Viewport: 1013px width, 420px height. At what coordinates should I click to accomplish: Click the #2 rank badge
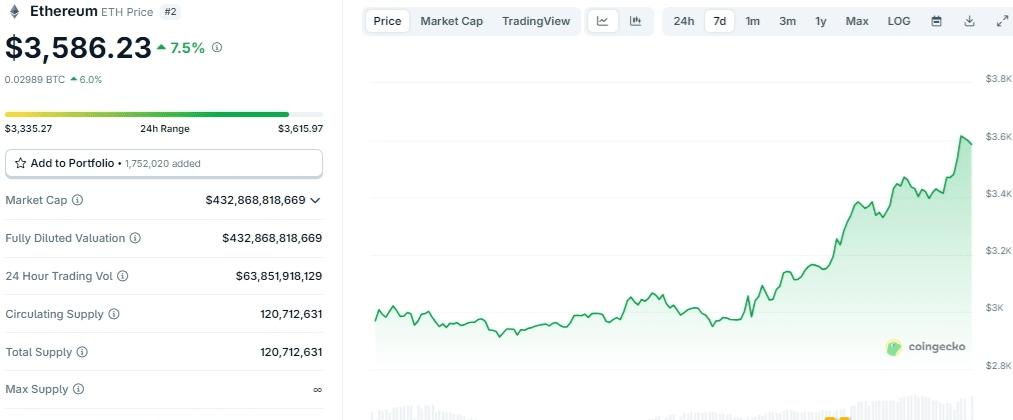[170, 12]
